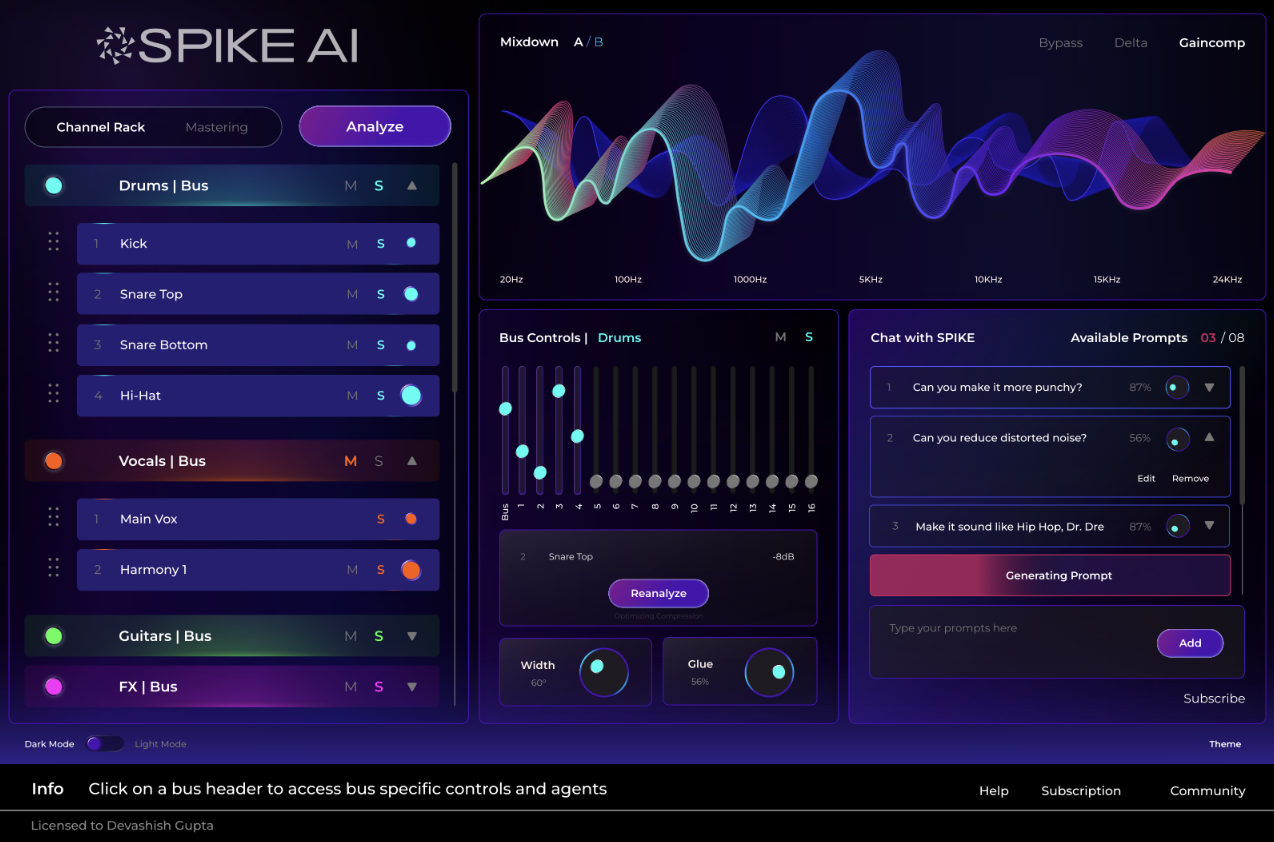This screenshot has width=1274, height=842.
Task: Click the magenta indicator icon on FX Bus
Action: click(x=53, y=687)
